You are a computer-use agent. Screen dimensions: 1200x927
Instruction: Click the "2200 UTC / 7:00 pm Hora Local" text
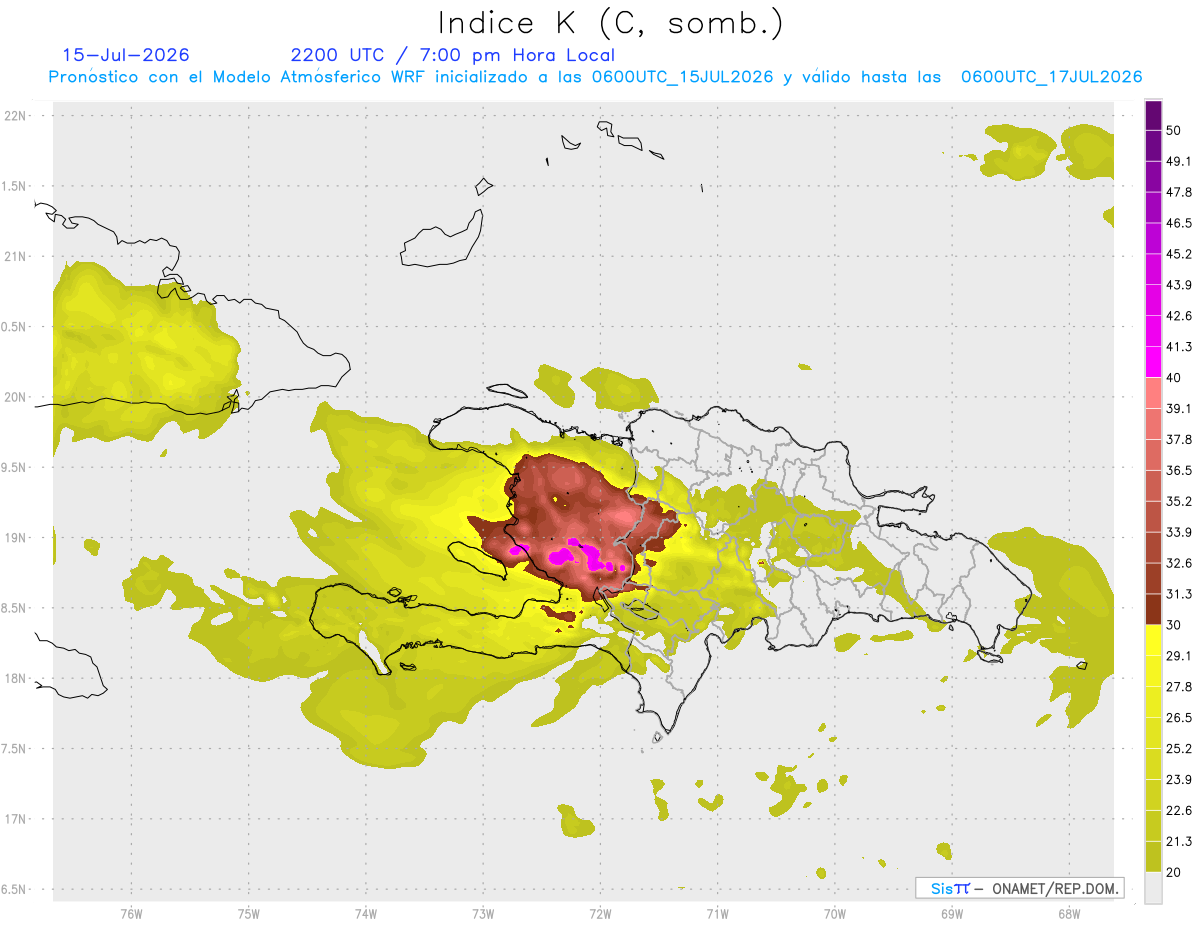(x=453, y=55)
